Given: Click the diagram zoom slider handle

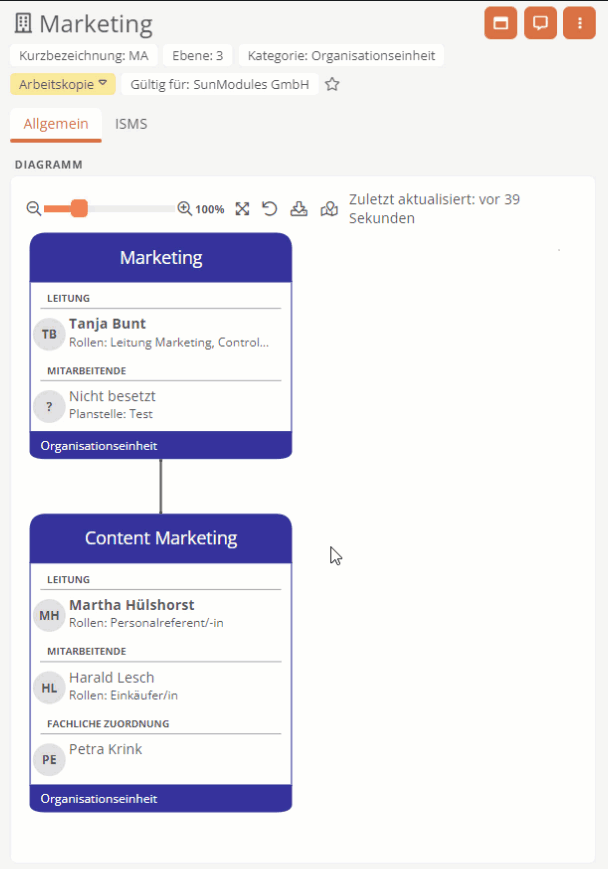Looking at the screenshot, I should coord(79,208).
